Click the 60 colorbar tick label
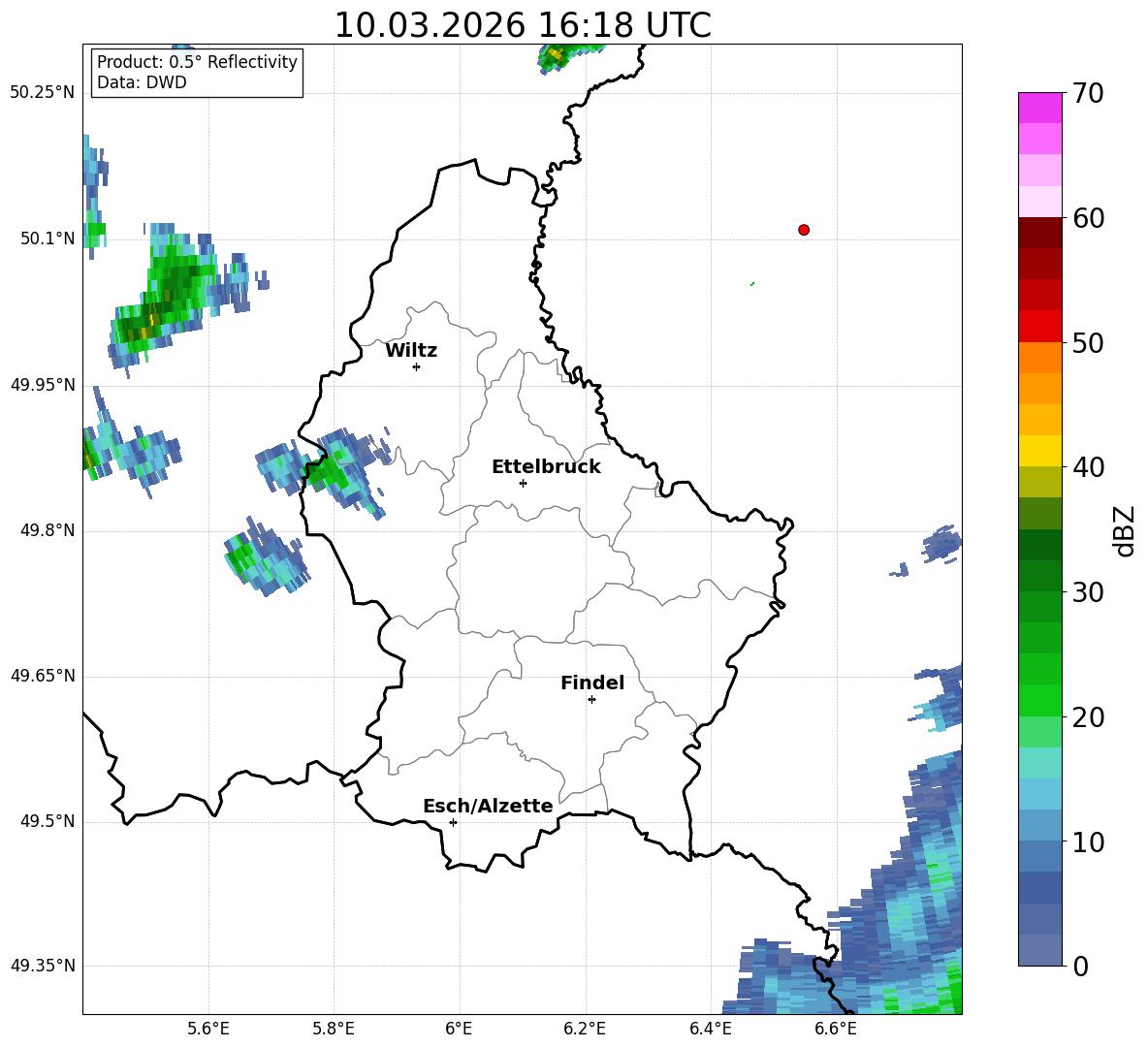This screenshot has width=1148, height=1048. [x=1087, y=218]
